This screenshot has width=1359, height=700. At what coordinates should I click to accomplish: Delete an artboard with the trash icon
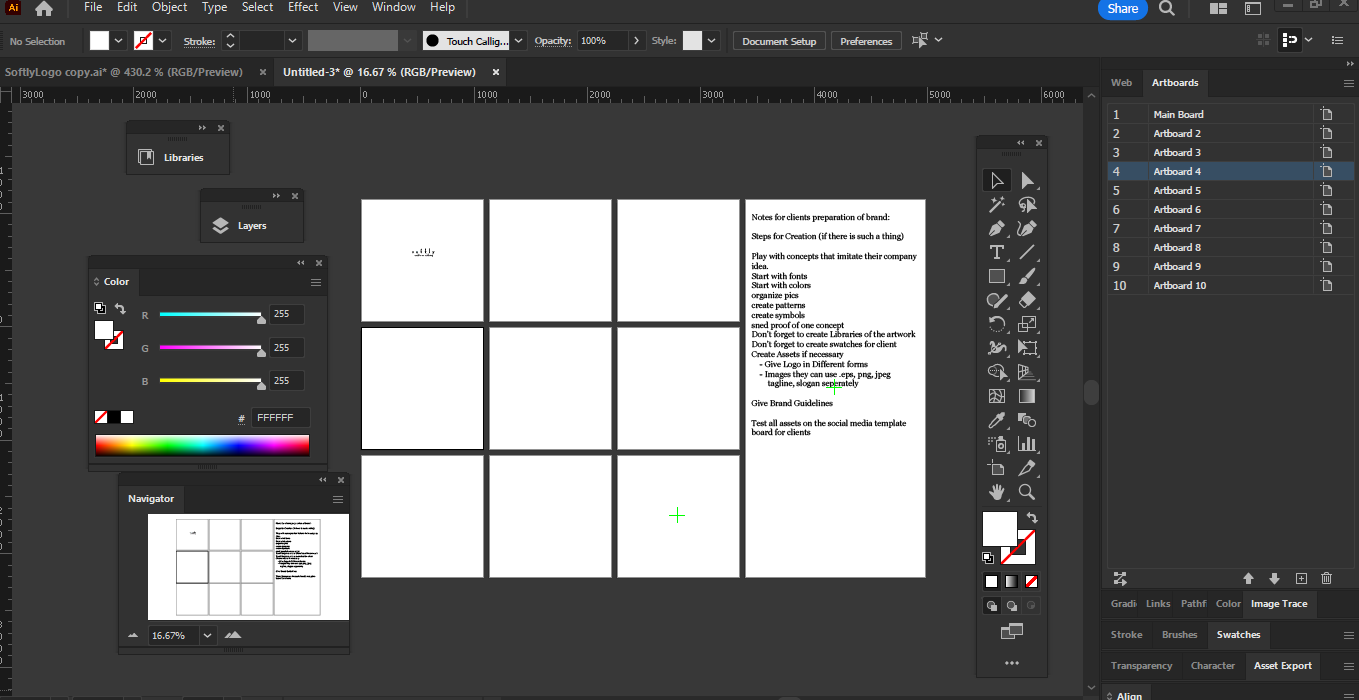point(1326,578)
